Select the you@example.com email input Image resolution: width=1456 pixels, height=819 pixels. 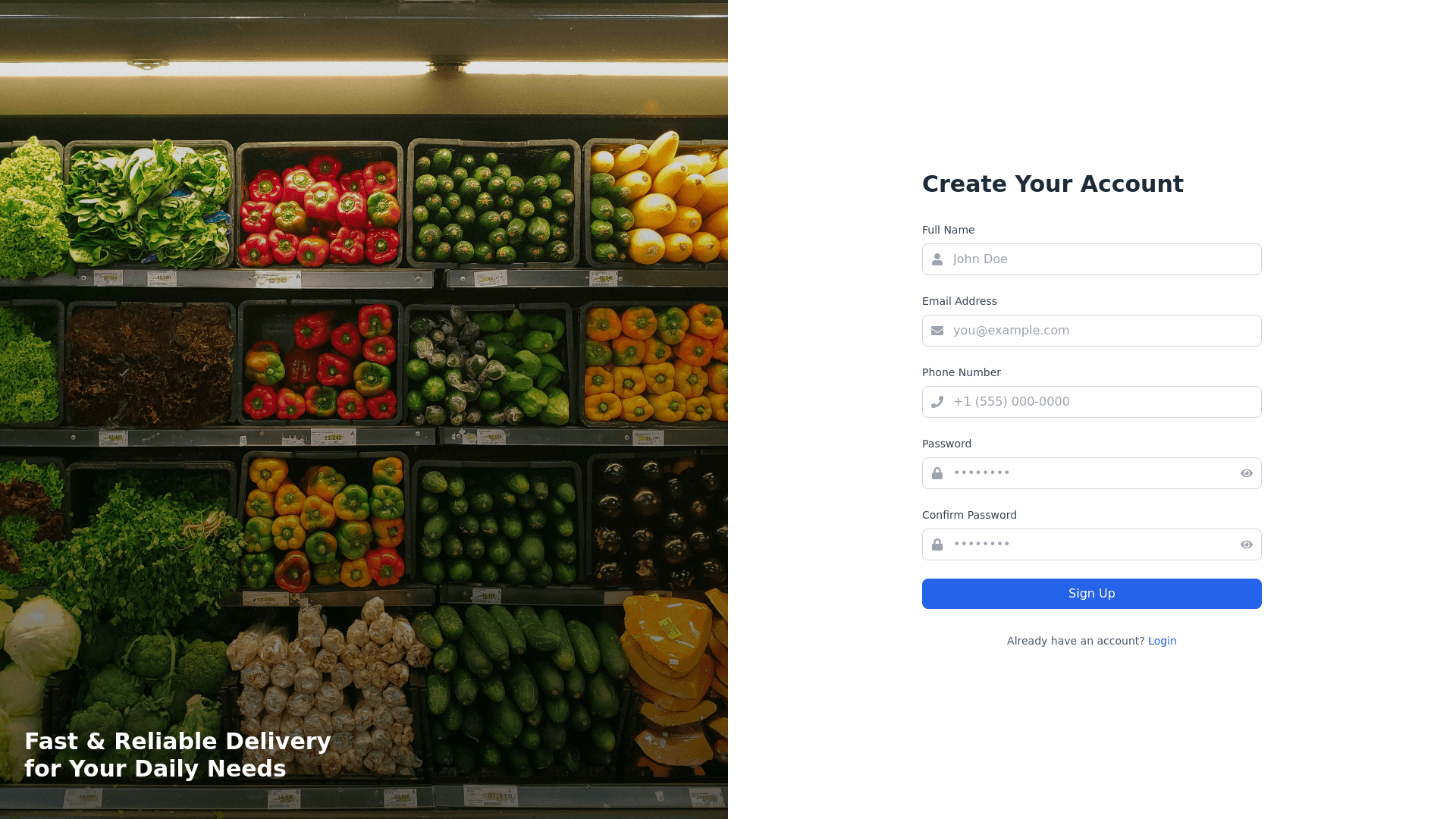tap(1092, 331)
